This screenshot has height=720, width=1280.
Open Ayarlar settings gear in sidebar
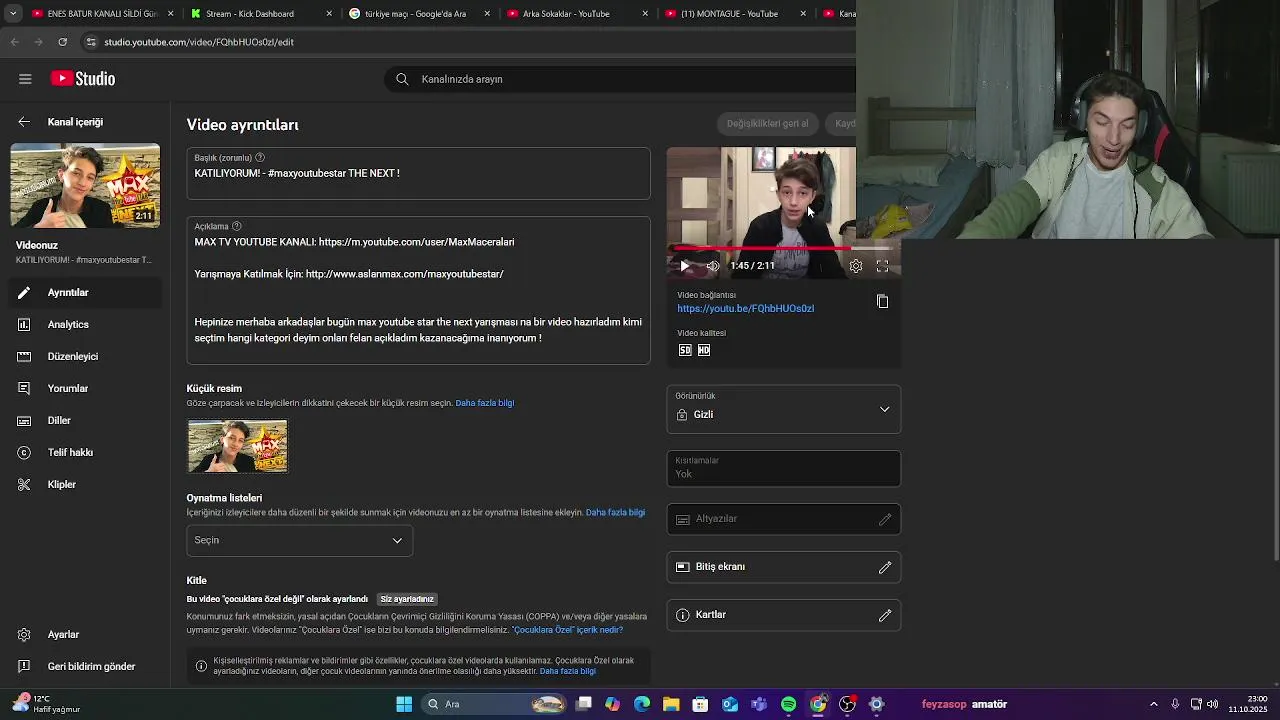pyautogui.click(x=24, y=635)
